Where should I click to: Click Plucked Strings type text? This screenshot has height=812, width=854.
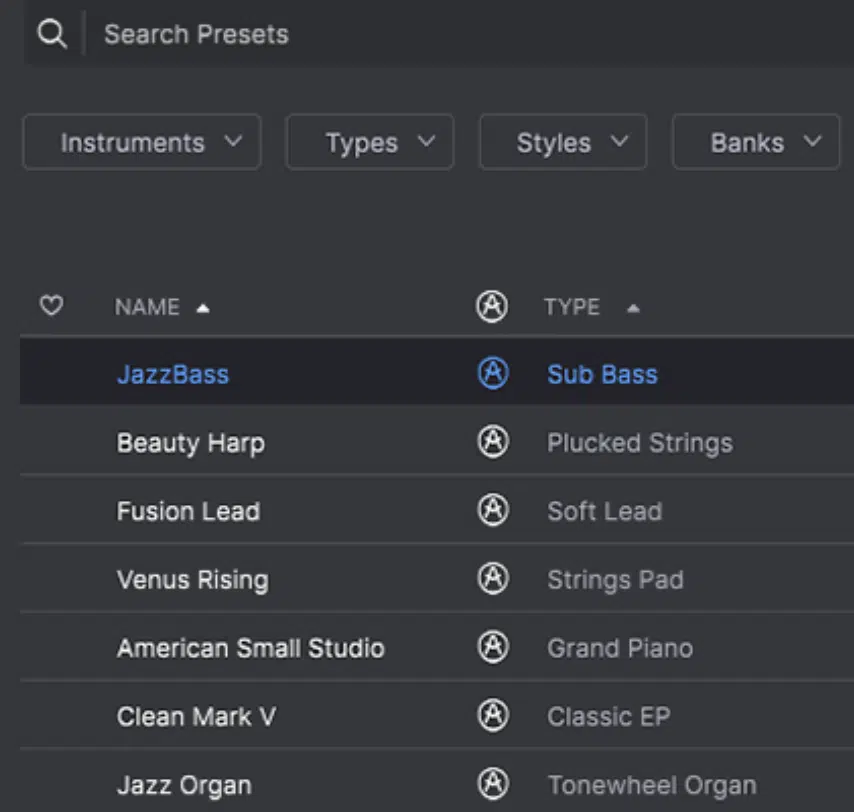640,443
